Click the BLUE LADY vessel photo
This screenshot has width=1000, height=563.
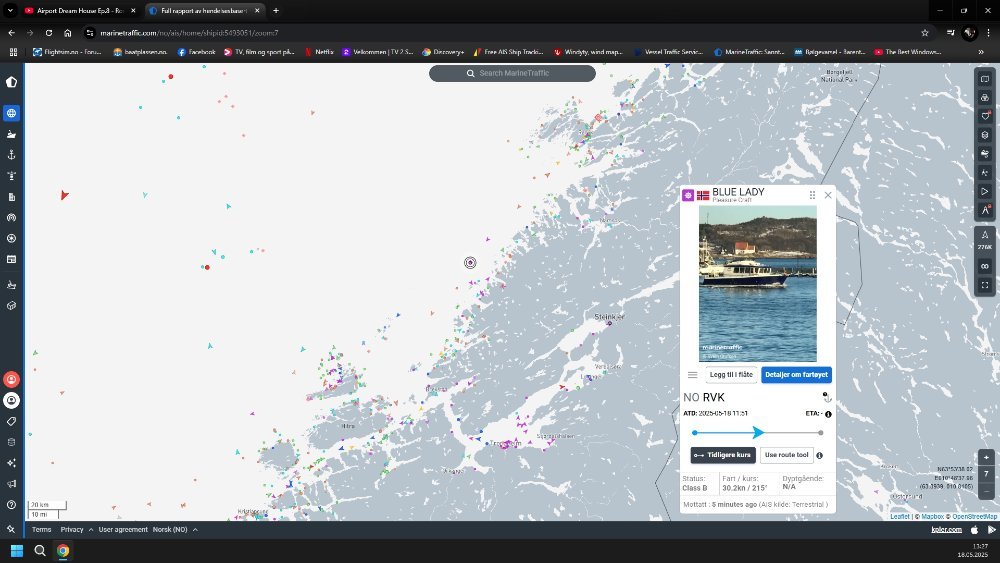pyautogui.click(x=758, y=284)
